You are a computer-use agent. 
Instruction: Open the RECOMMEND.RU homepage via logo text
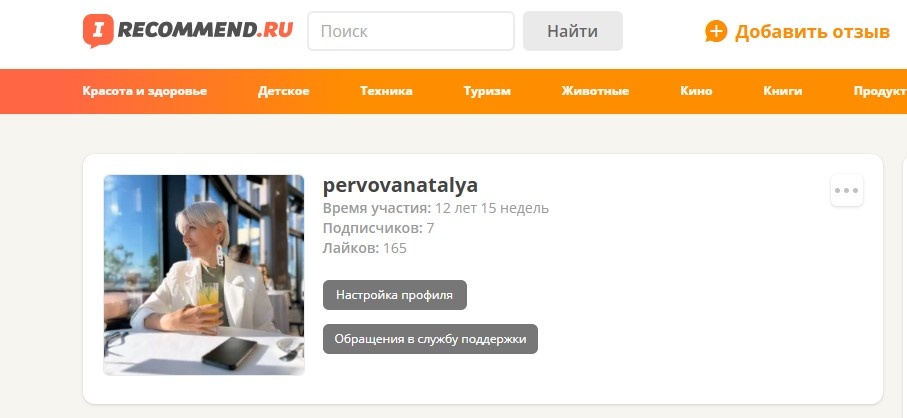[205, 29]
